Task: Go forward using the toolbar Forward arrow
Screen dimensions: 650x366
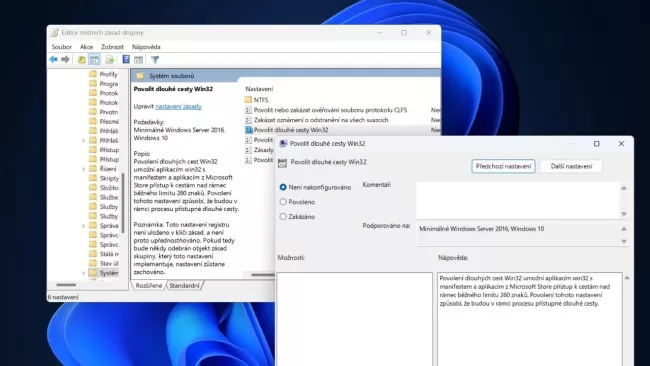Action: pyautogui.click(x=65, y=60)
